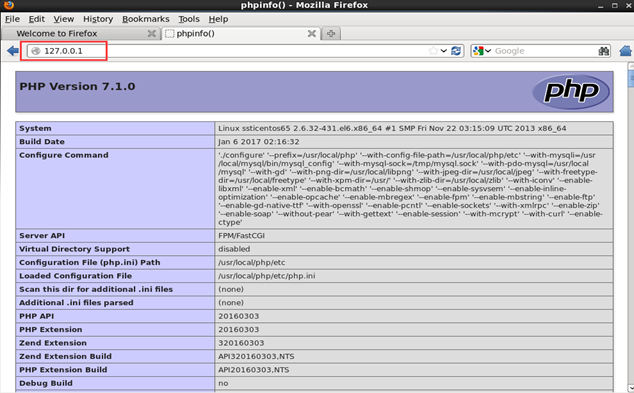Click the API320160303,NTS value

[x=256, y=356]
